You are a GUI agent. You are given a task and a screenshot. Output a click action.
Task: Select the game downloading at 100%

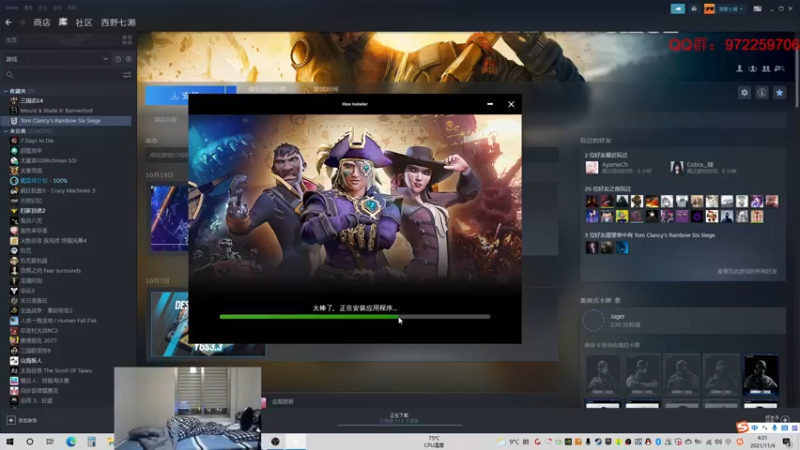[43, 181]
